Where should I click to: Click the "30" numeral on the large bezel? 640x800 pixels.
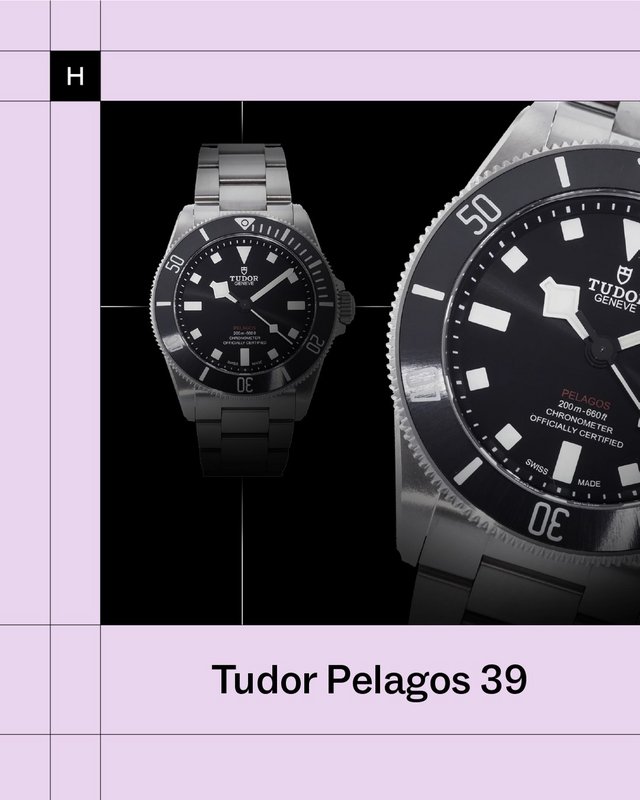[x=548, y=521]
